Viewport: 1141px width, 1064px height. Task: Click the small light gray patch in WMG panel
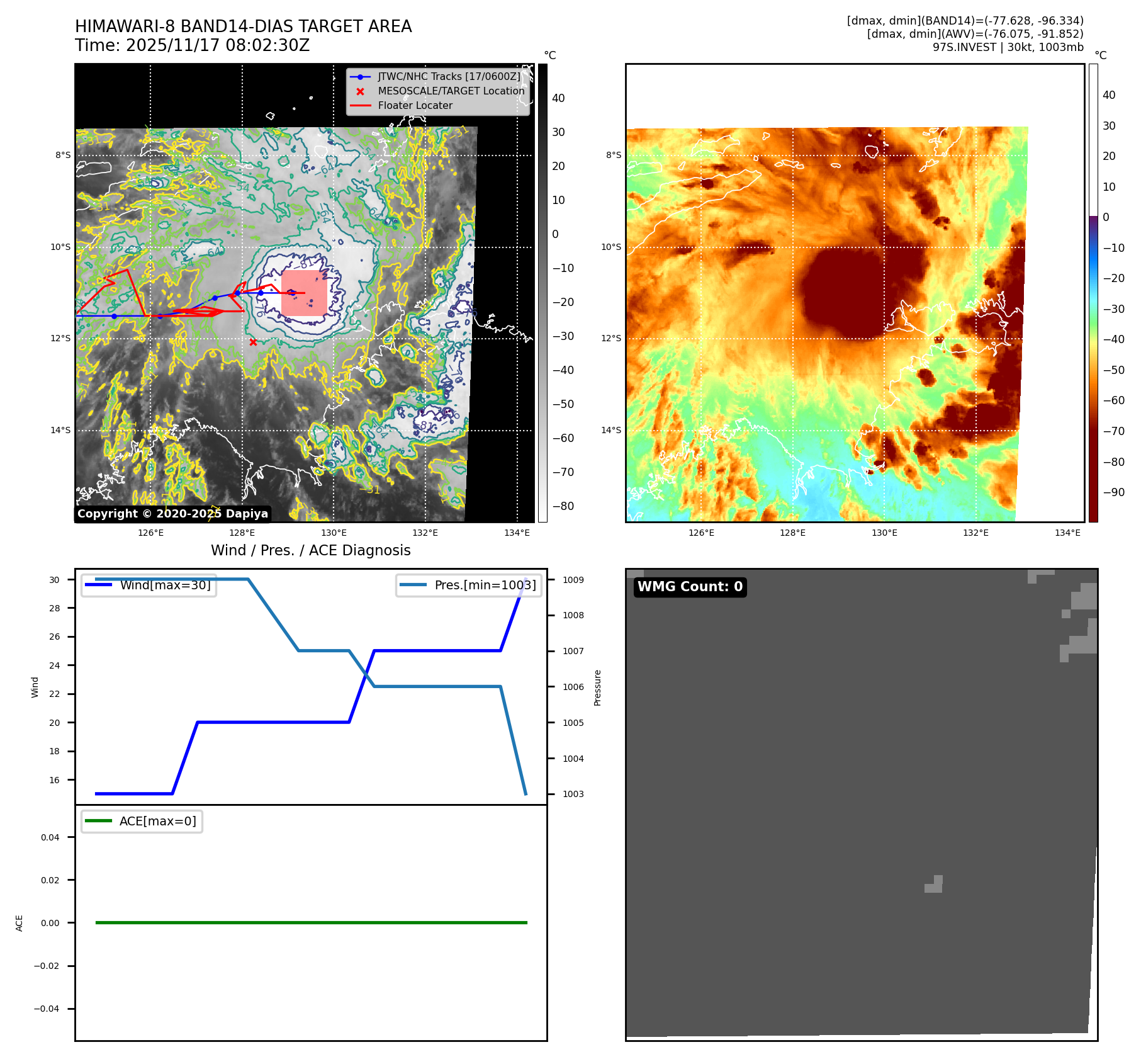pyautogui.click(x=934, y=885)
